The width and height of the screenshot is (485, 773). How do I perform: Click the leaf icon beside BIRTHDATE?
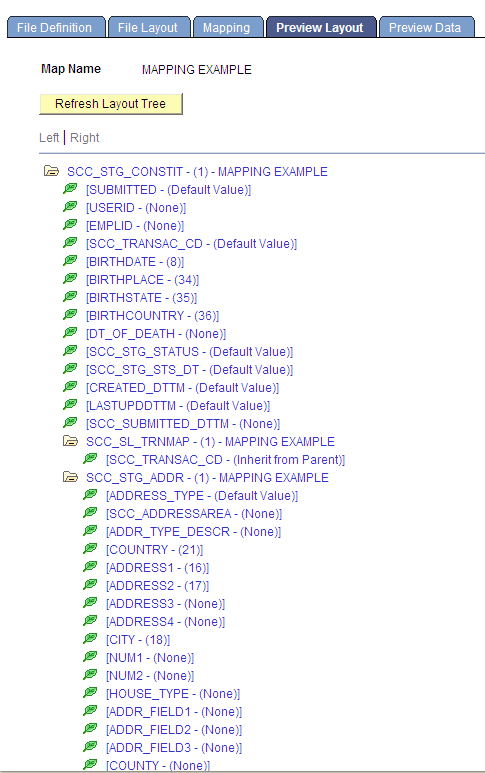click(70, 260)
